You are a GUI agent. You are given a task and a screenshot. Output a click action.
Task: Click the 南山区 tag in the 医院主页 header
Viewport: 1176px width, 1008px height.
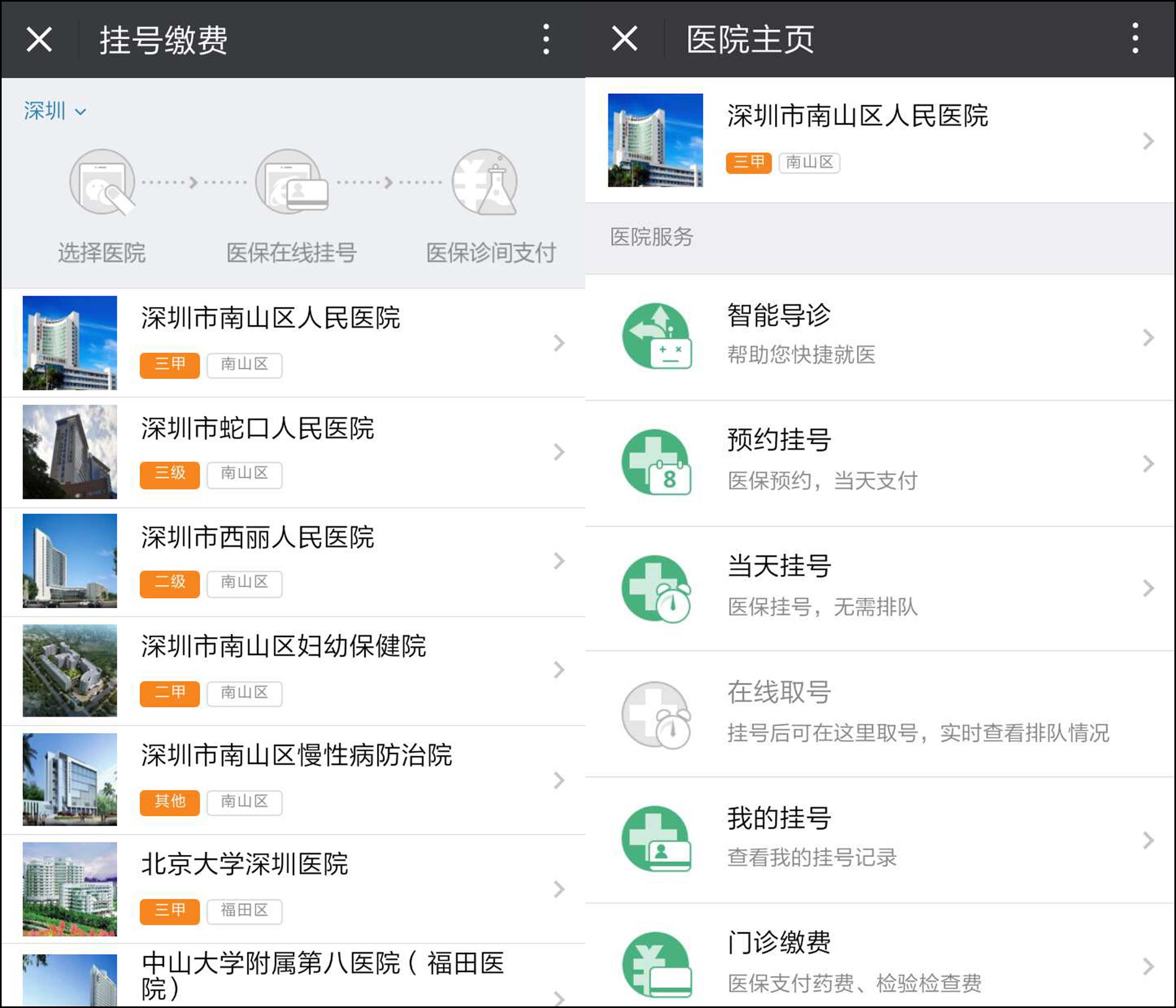pos(809,163)
